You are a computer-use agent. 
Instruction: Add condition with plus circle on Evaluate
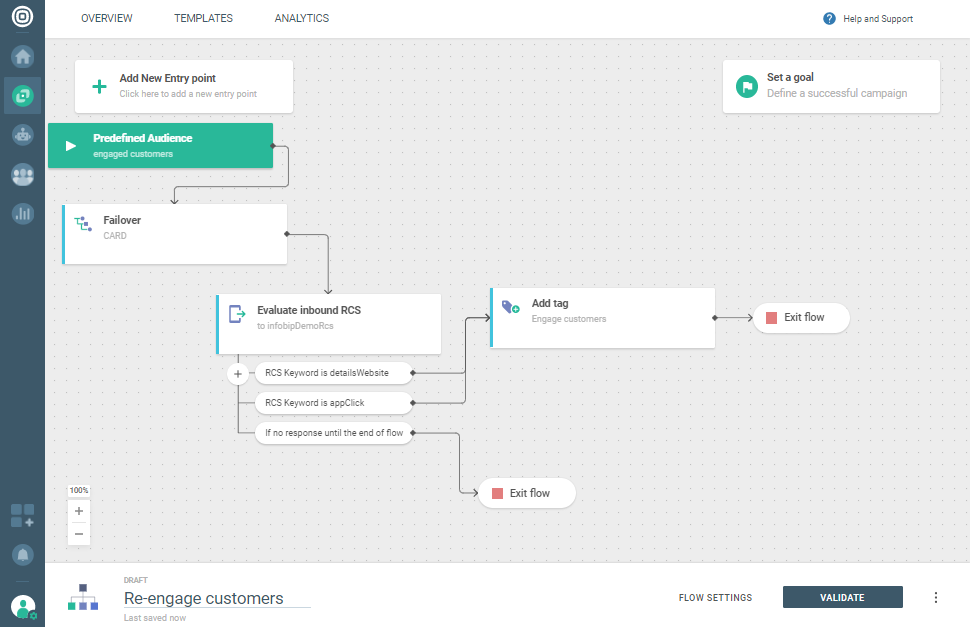[x=238, y=374]
